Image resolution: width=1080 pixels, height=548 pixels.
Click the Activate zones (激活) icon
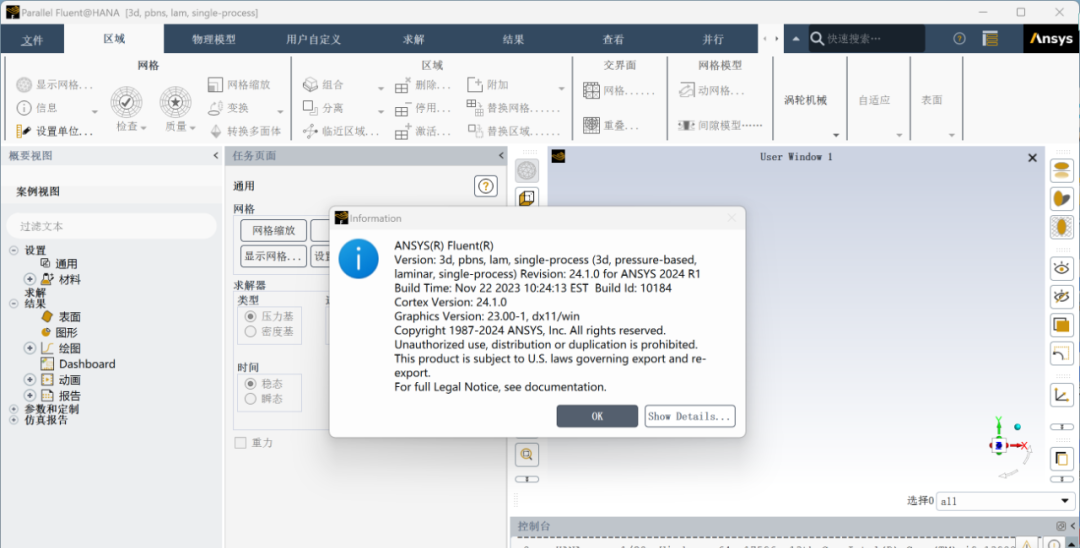(x=403, y=131)
